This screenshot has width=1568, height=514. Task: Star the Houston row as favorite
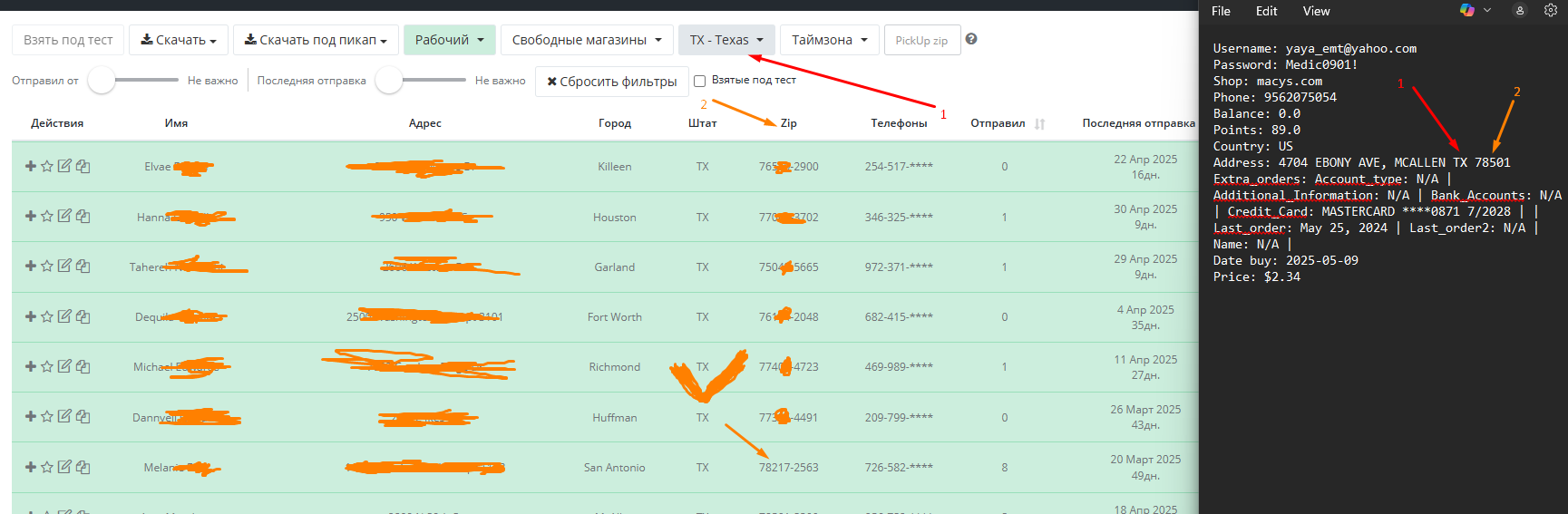click(47, 216)
